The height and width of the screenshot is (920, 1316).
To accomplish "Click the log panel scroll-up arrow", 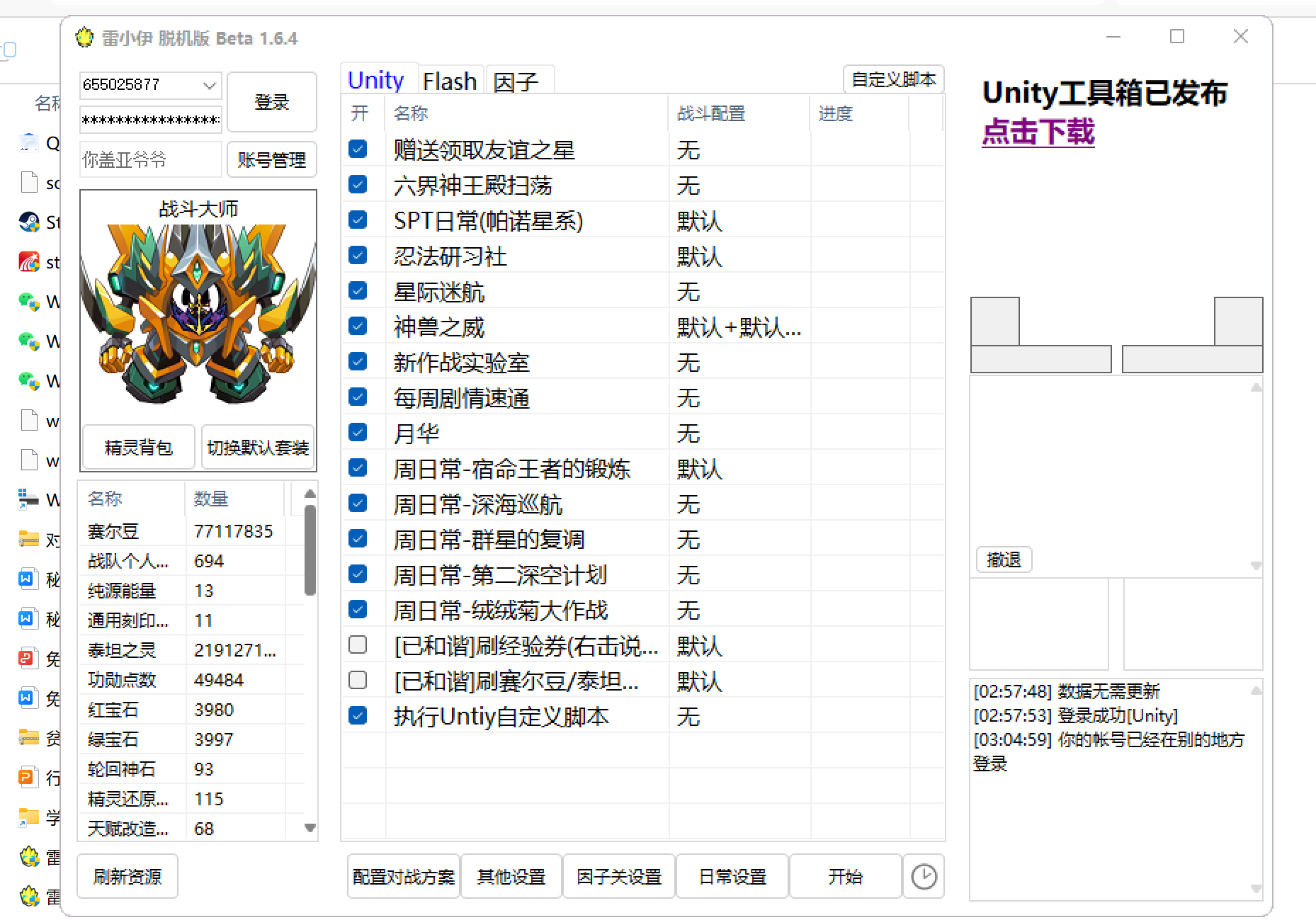I will (x=1256, y=690).
